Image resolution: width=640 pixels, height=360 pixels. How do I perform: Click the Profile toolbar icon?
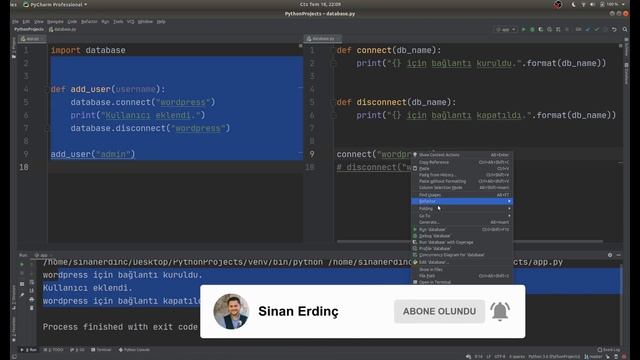click(549, 29)
